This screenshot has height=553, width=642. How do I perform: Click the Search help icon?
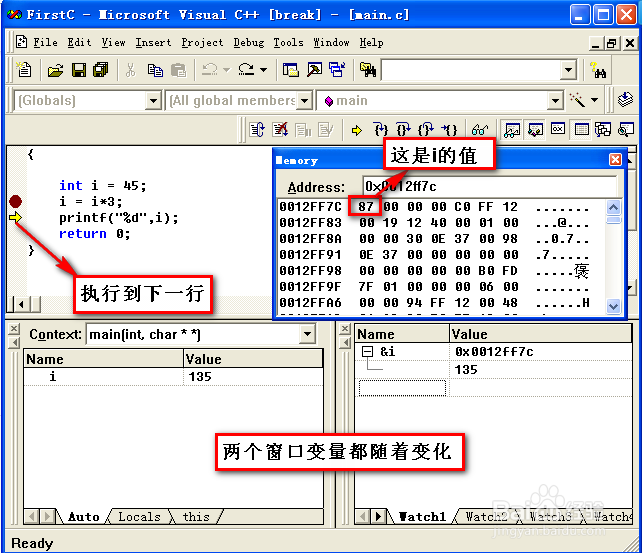(x=598, y=70)
